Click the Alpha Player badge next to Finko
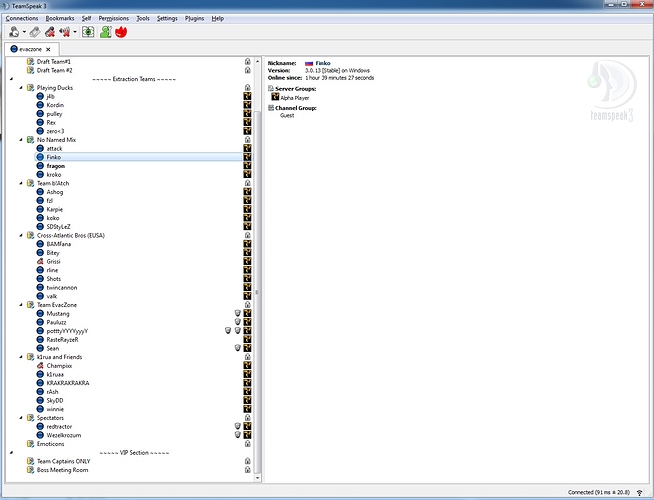Viewport: 654px width, 500px height. click(247, 157)
